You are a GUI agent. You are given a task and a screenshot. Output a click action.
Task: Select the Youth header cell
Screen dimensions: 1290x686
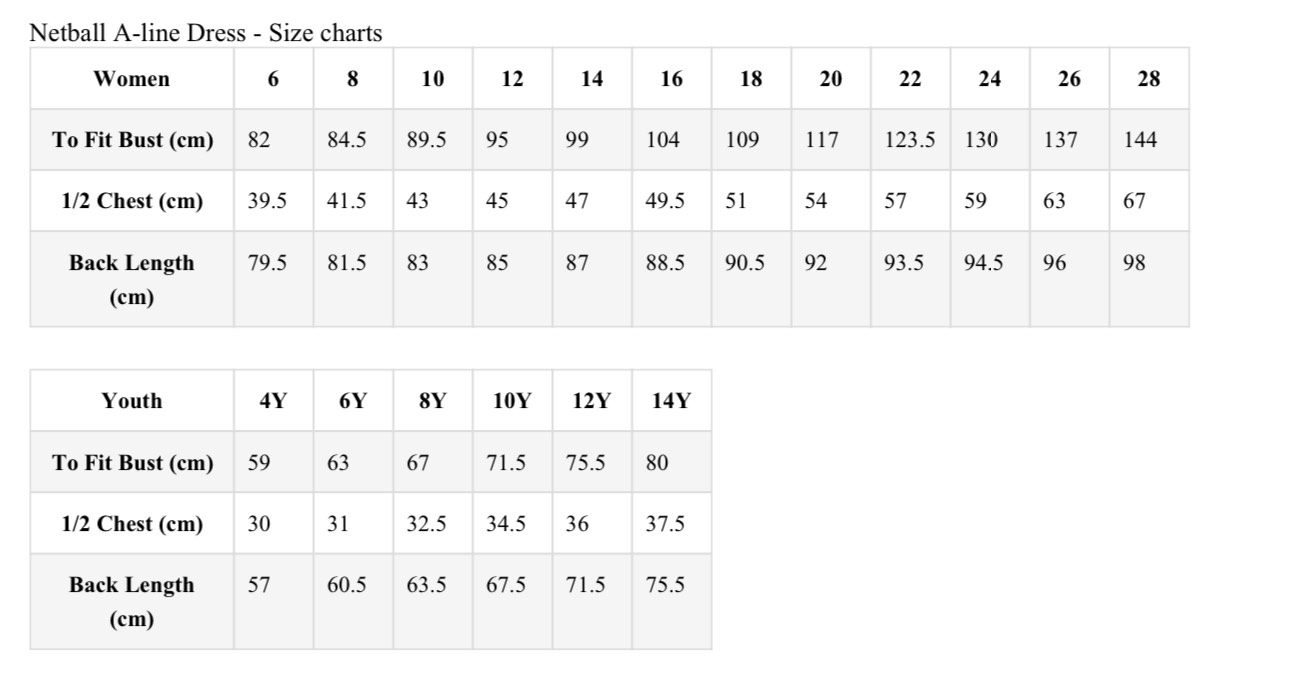(x=132, y=401)
